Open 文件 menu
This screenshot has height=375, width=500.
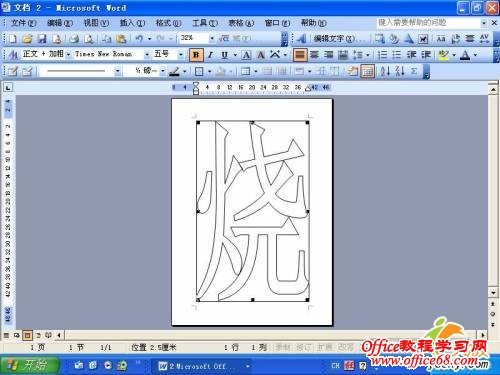(x=23, y=23)
